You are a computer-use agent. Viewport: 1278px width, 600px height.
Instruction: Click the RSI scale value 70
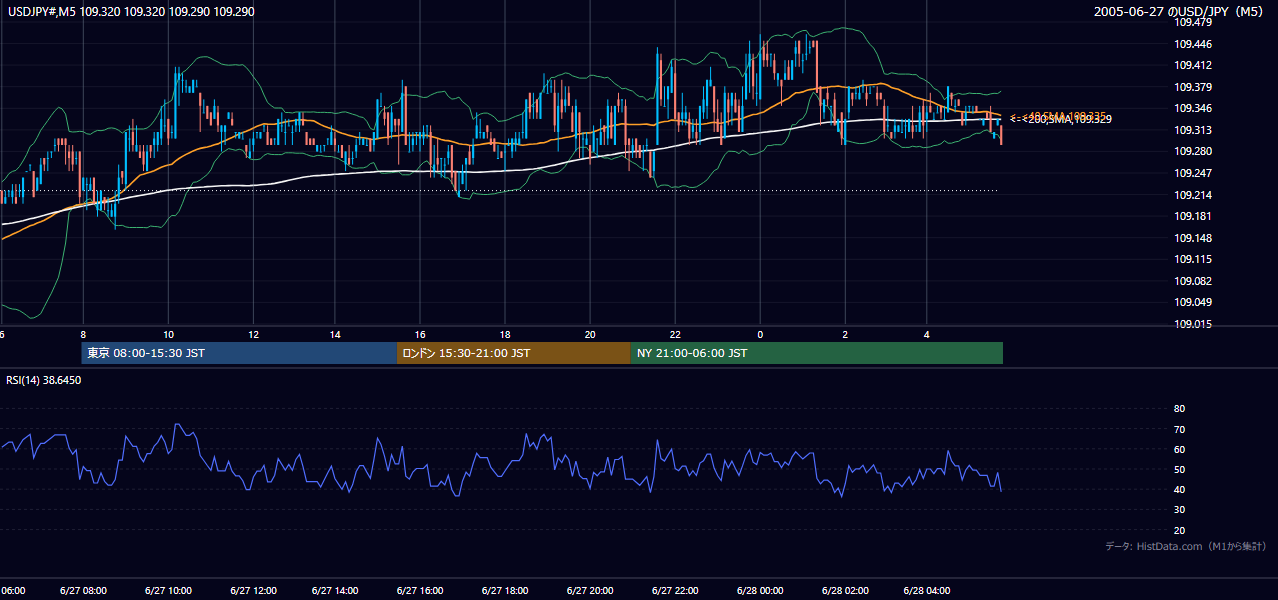(x=1179, y=429)
